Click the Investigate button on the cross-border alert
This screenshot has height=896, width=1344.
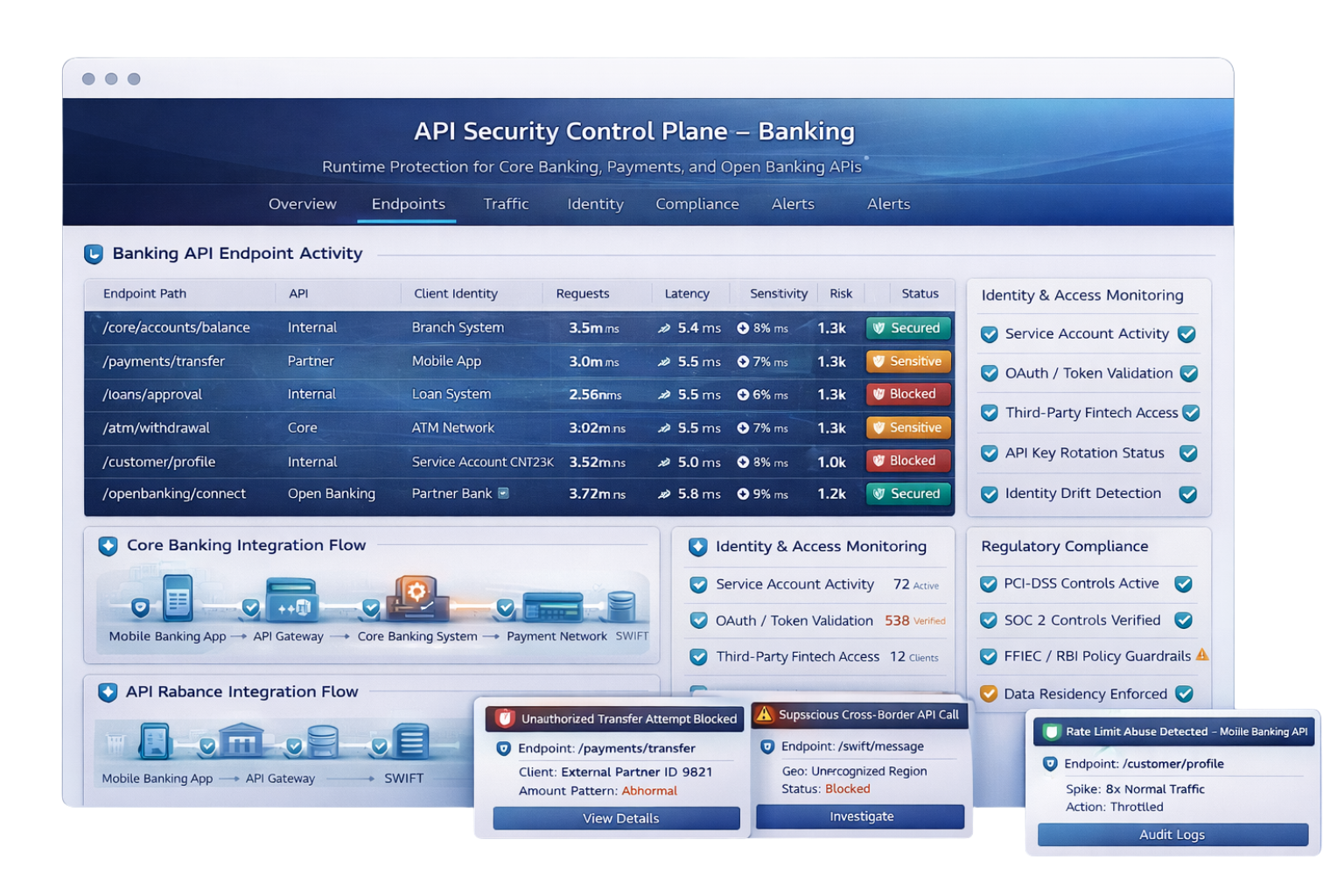pyautogui.click(x=861, y=815)
